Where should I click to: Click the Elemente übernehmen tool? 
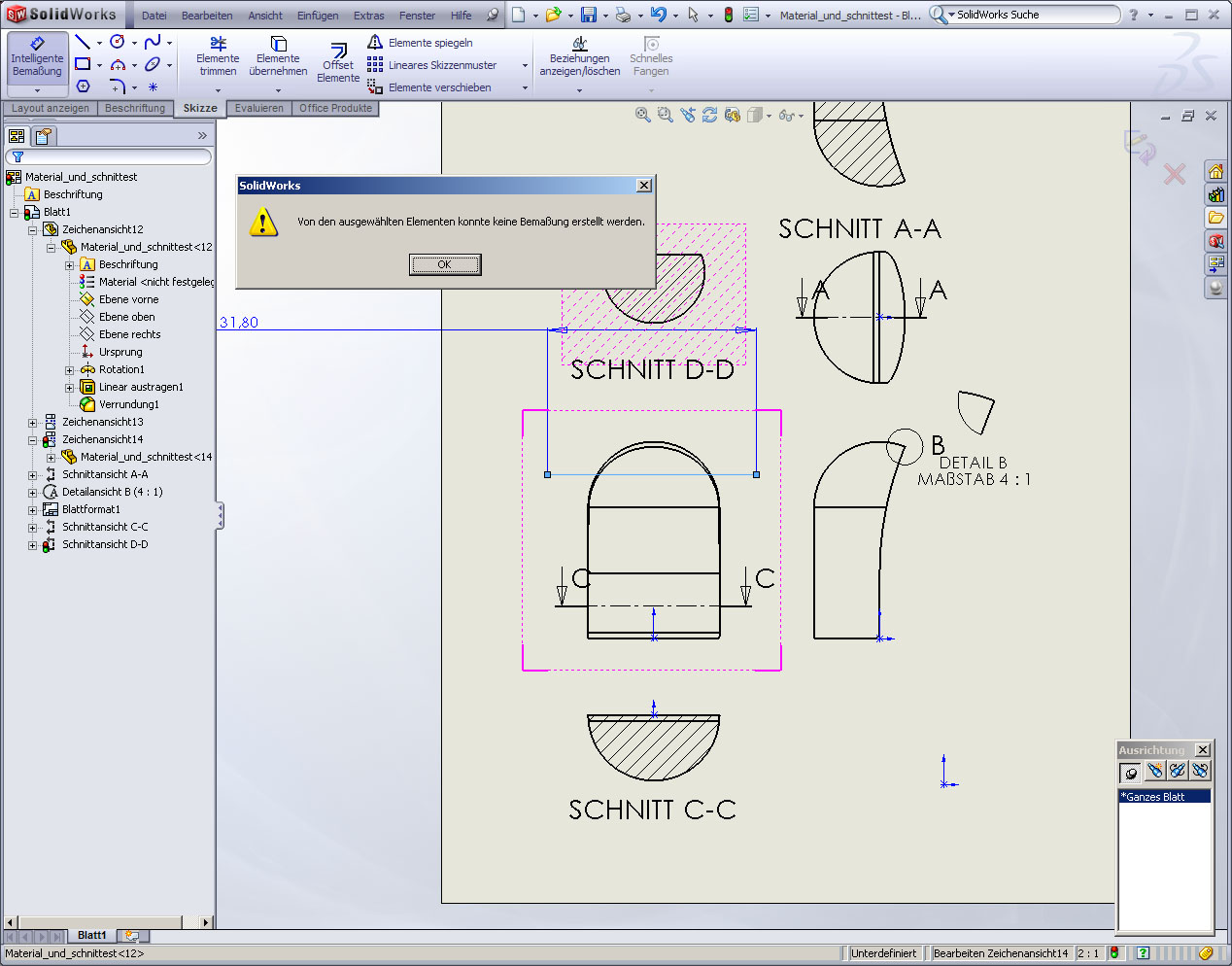pyautogui.click(x=278, y=57)
